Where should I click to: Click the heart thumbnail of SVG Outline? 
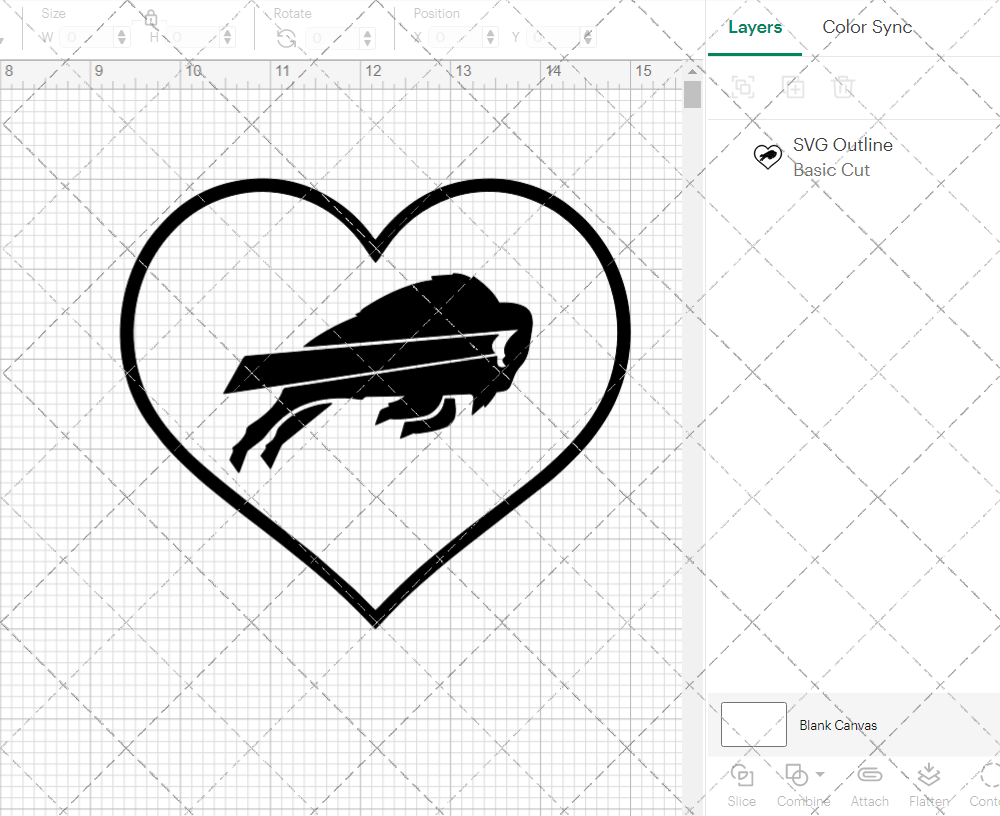[768, 157]
